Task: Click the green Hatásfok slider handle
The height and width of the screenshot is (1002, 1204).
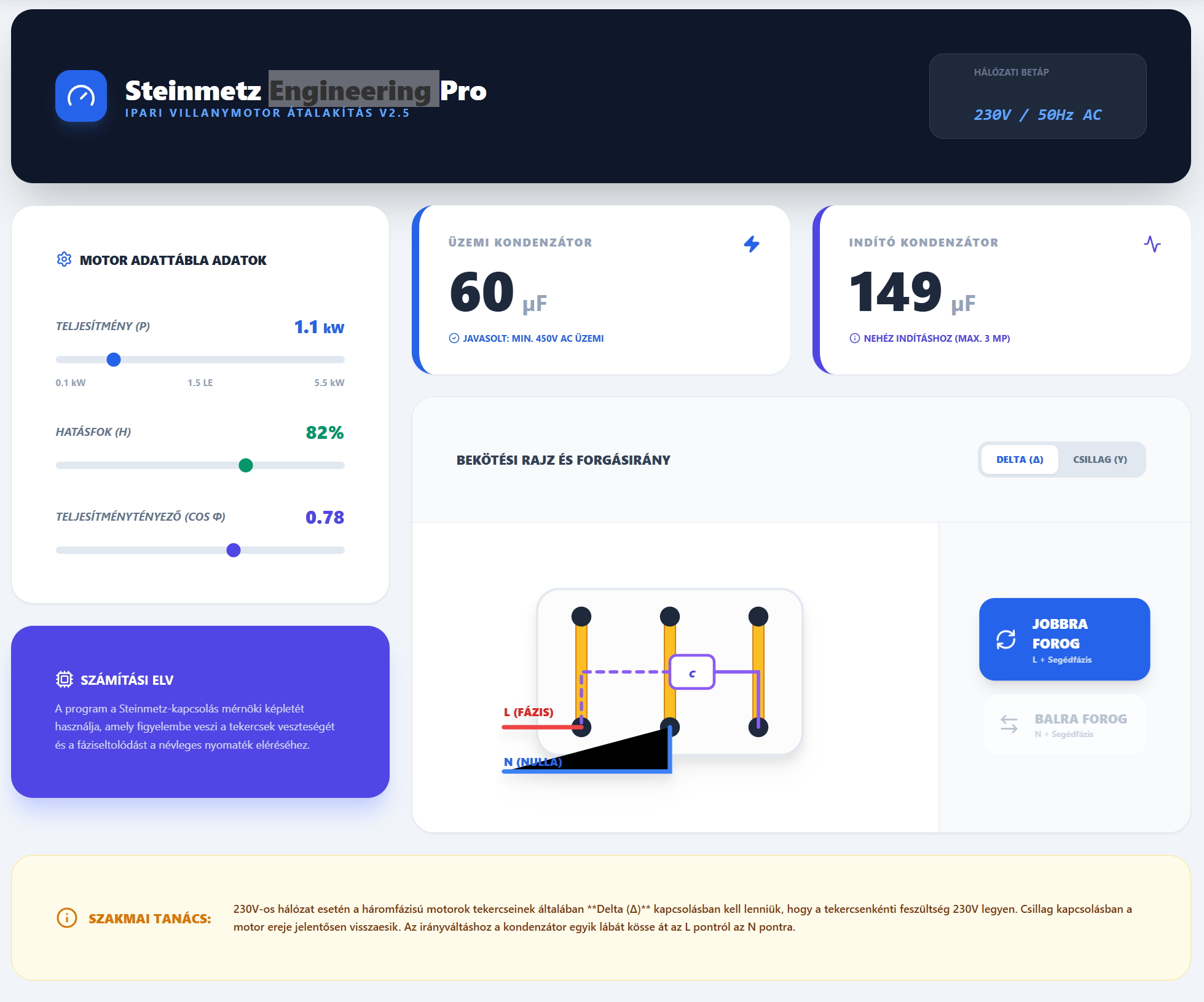Action: click(x=246, y=465)
